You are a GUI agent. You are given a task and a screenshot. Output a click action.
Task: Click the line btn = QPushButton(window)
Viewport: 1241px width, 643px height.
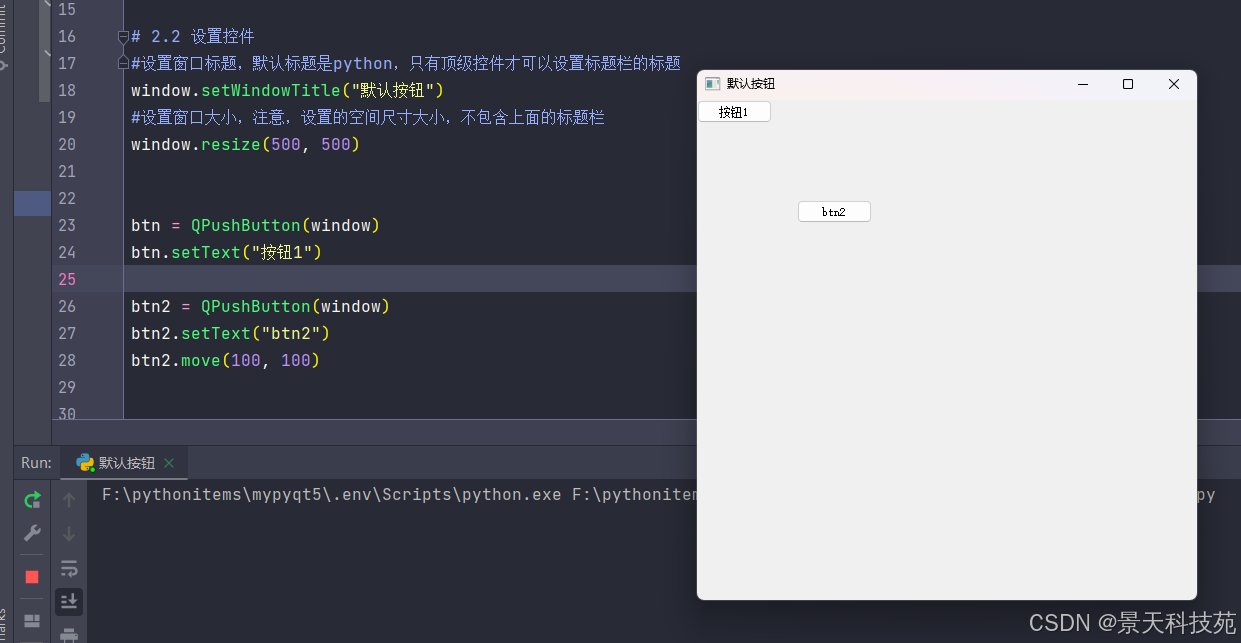pyautogui.click(x=255, y=225)
